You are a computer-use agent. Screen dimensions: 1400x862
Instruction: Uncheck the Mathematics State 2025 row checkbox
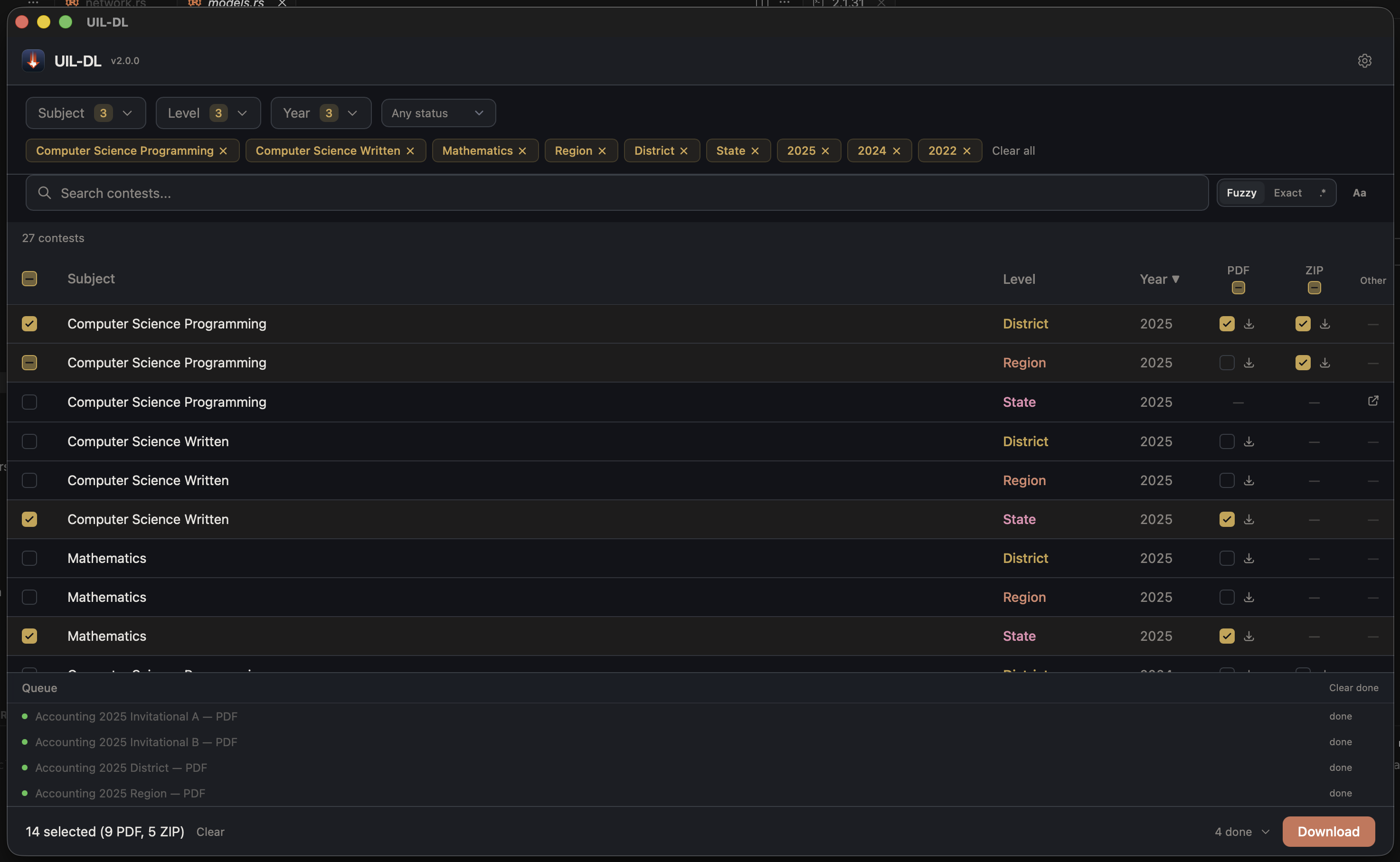pos(29,636)
